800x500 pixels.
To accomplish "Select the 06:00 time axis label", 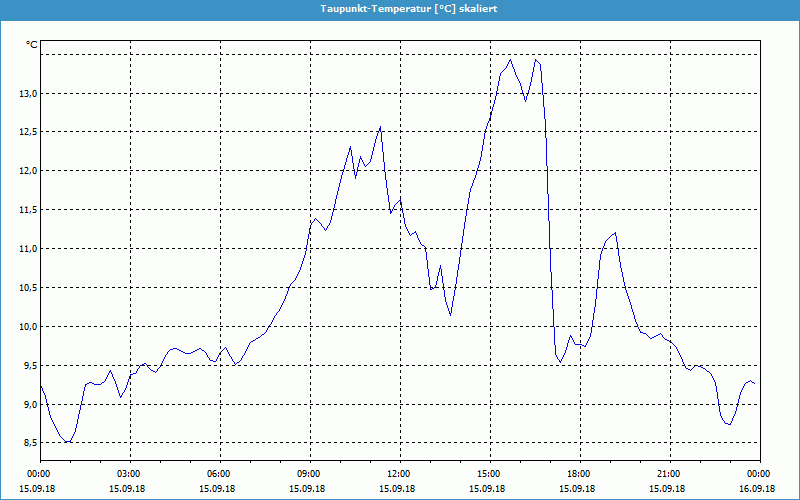I will [x=218, y=474].
